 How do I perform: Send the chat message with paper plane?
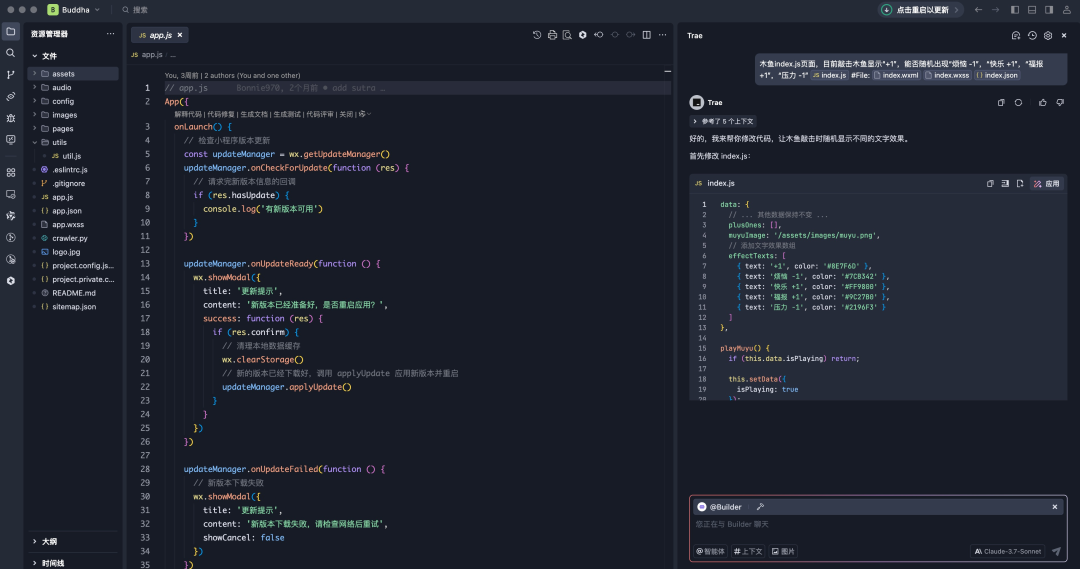point(1056,551)
